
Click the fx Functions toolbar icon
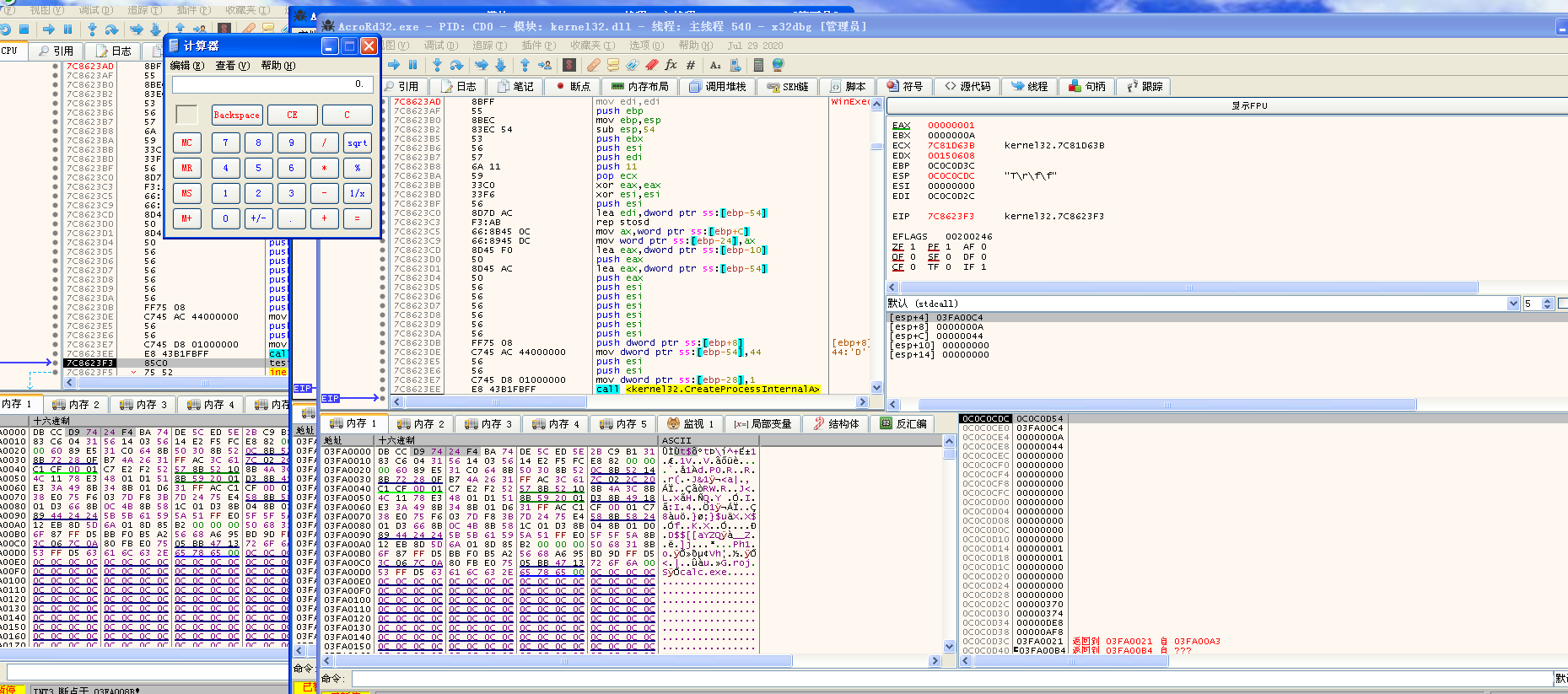click(x=671, y=65)
